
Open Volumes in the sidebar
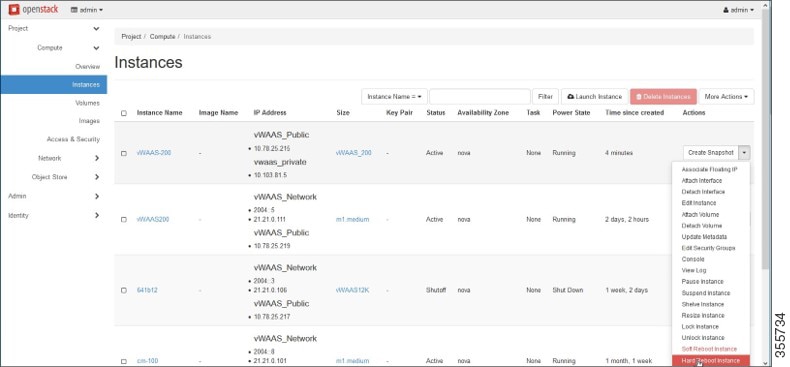(88, 103)
